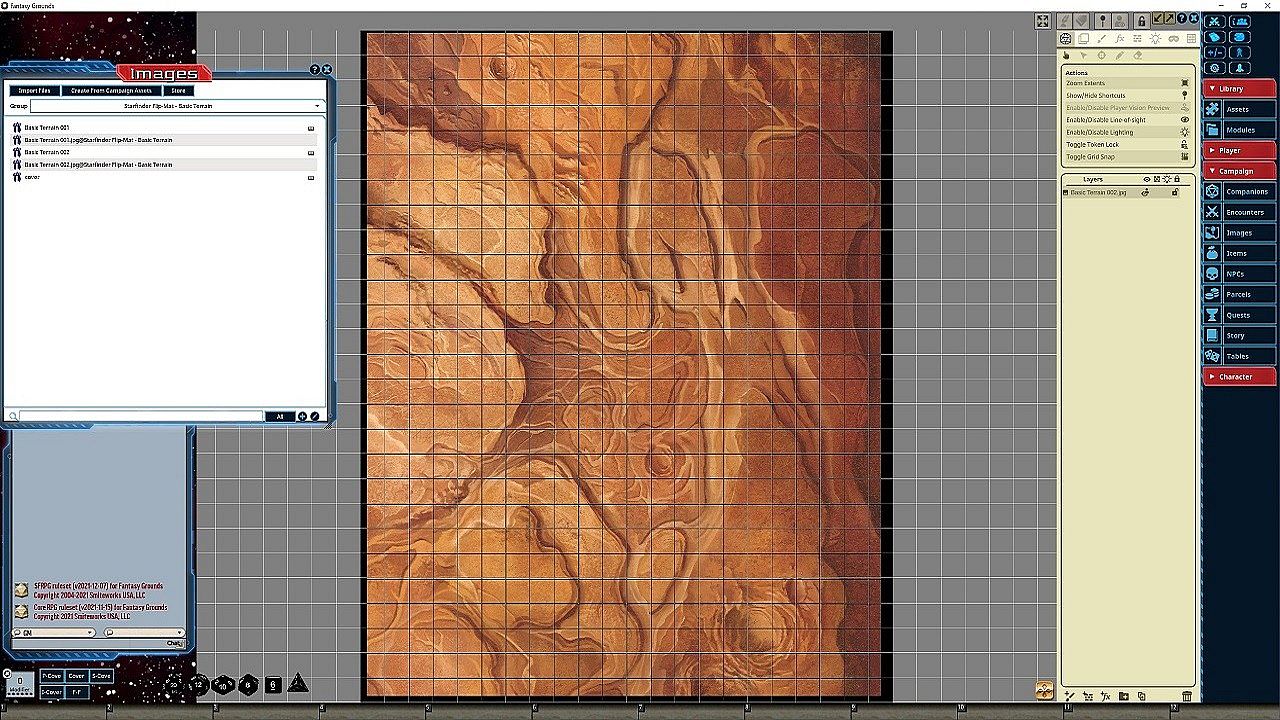The width and height of the screenshot is (1280, 720).
Task: Toggle visibility of Basic Terrain 002.jpg layer
Action: pos(1147,192)
